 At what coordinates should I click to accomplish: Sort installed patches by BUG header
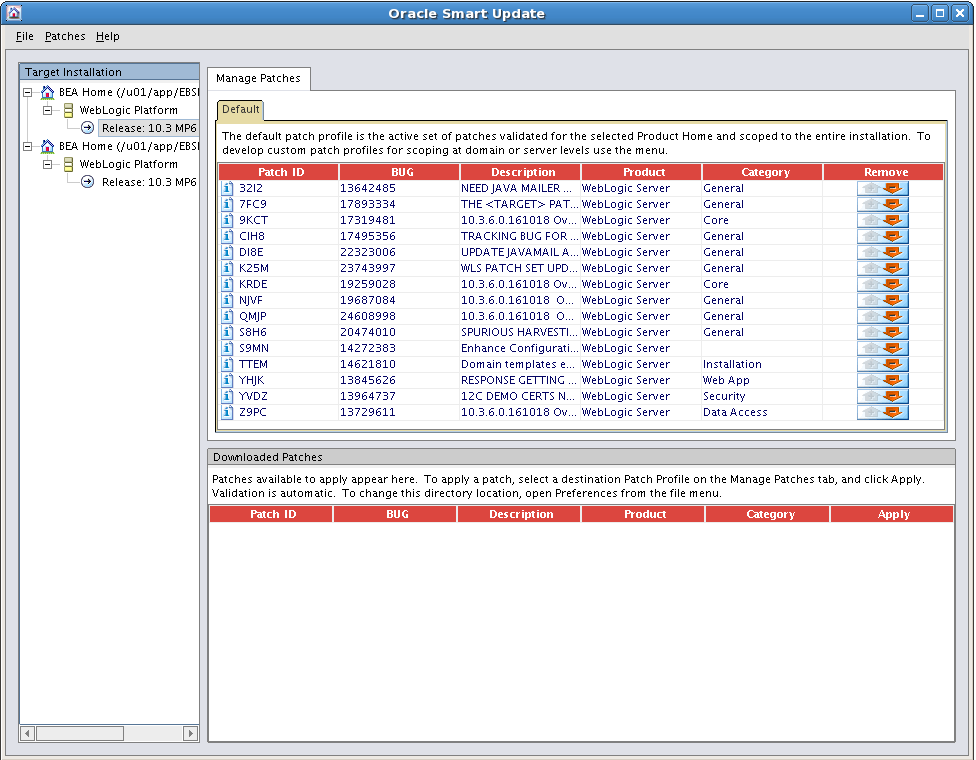[x=402, y=172]
